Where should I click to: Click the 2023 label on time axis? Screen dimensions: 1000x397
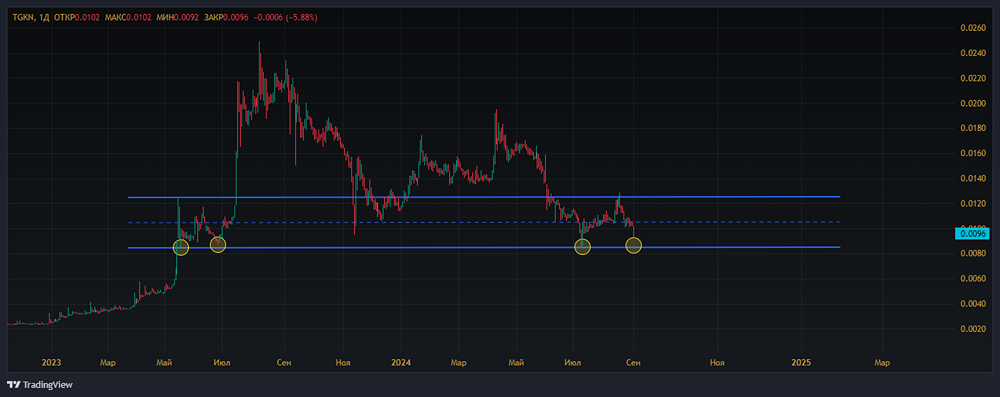51,363
